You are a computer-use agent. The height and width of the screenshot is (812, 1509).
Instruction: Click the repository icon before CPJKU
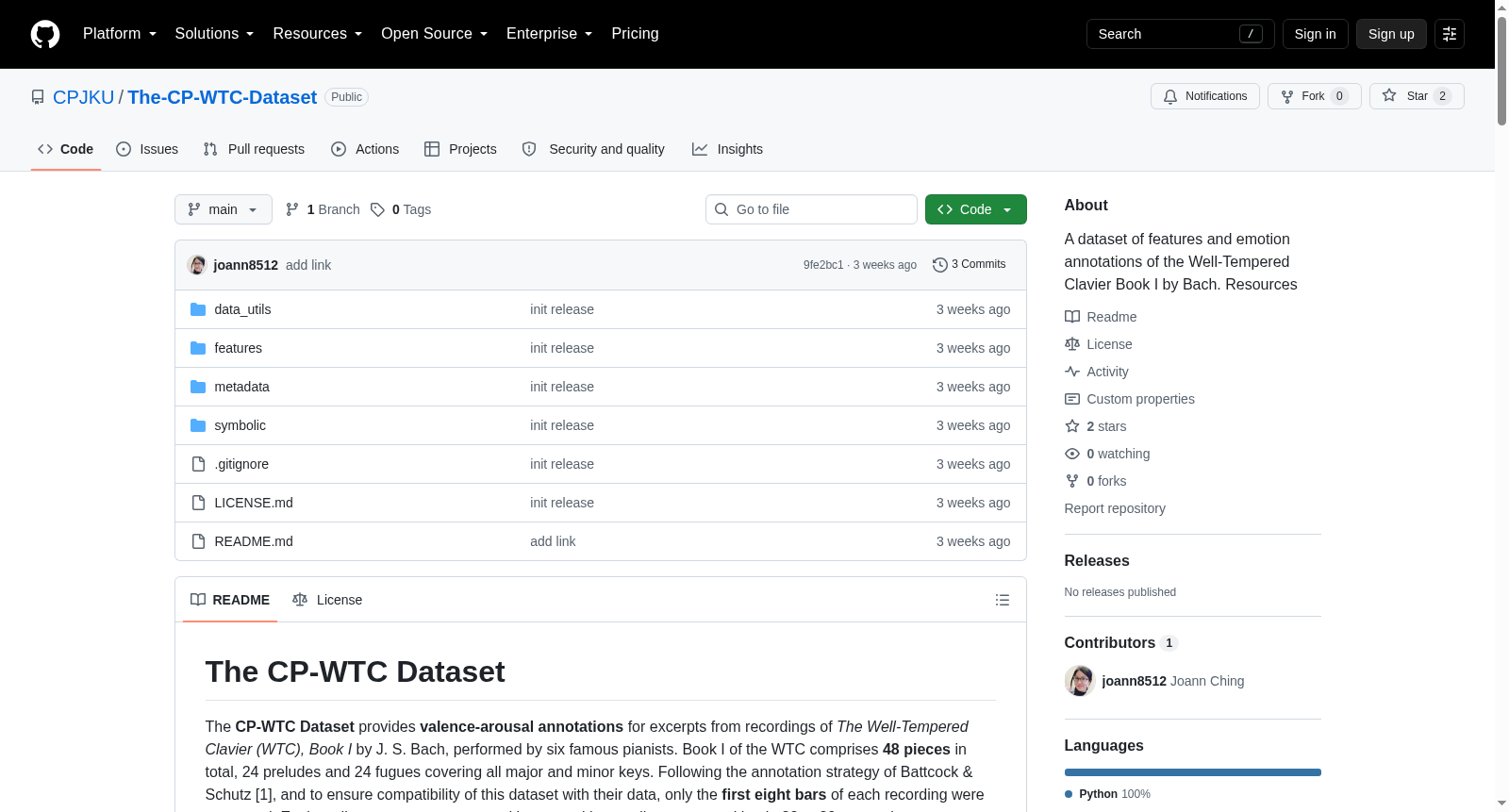point(38,97)
